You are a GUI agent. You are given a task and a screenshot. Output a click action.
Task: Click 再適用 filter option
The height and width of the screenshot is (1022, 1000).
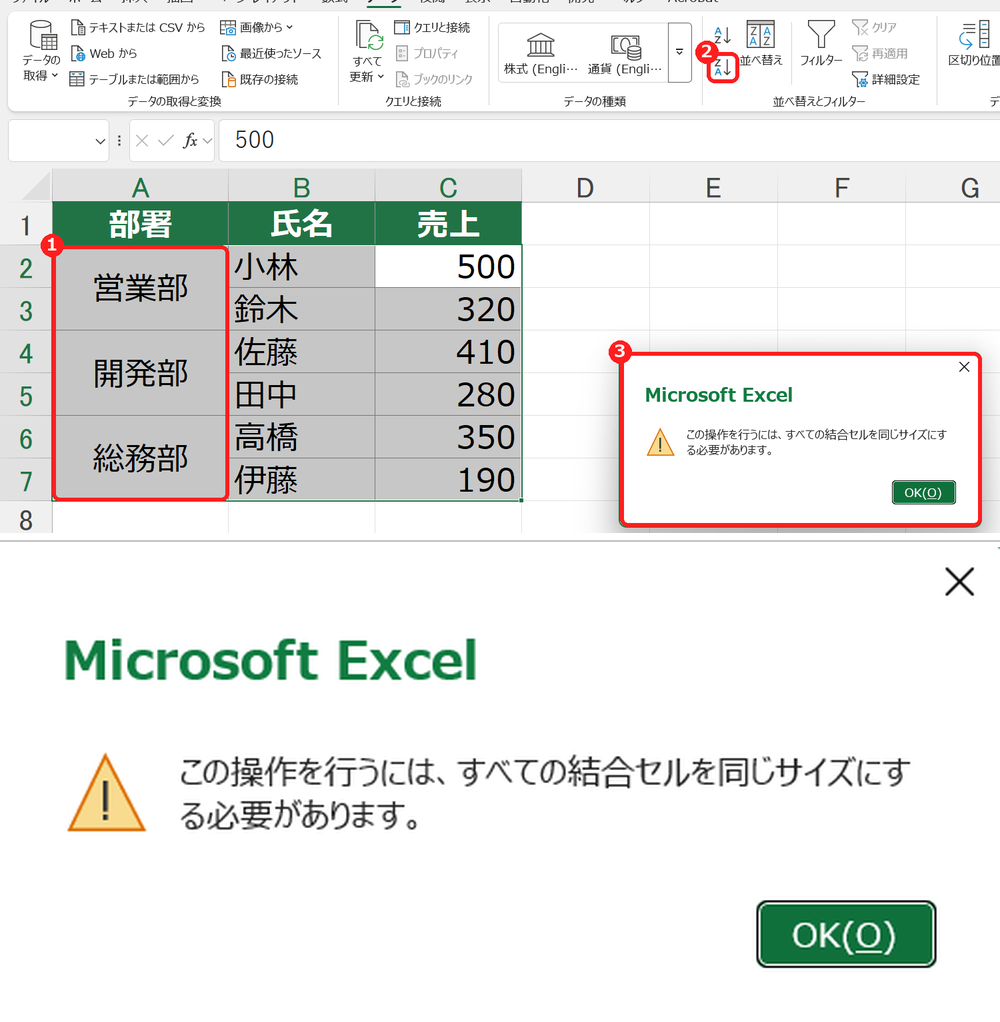[879, 53]
